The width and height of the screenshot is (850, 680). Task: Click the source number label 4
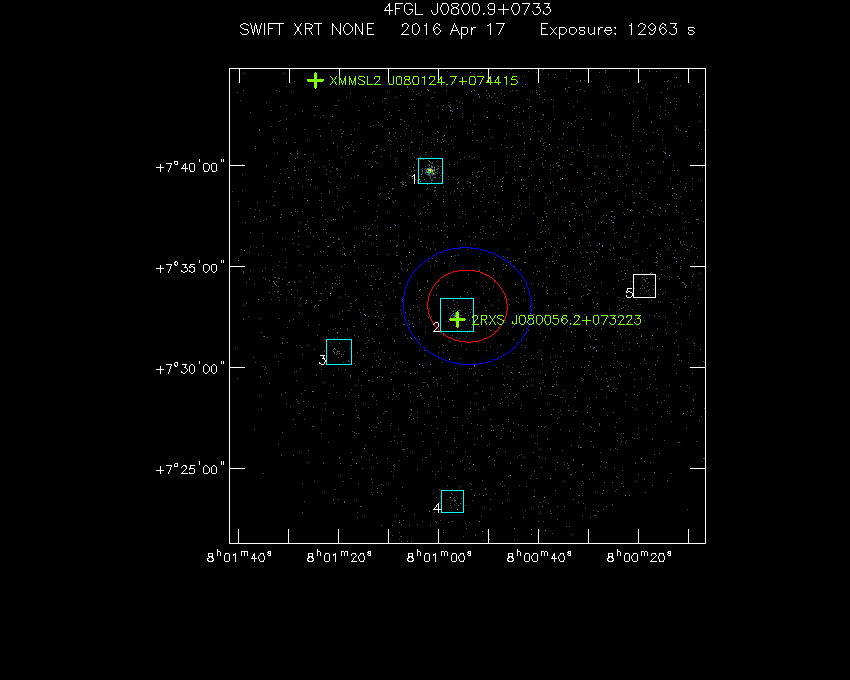437,508
